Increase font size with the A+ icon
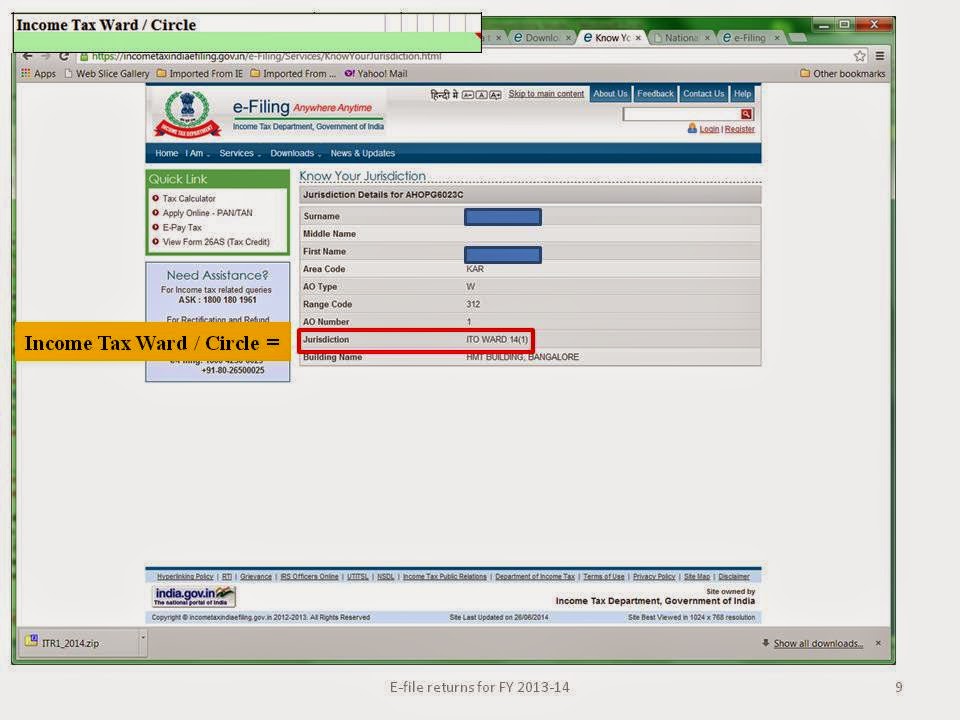Screen dimensions: 960x720 coord(495,94)
